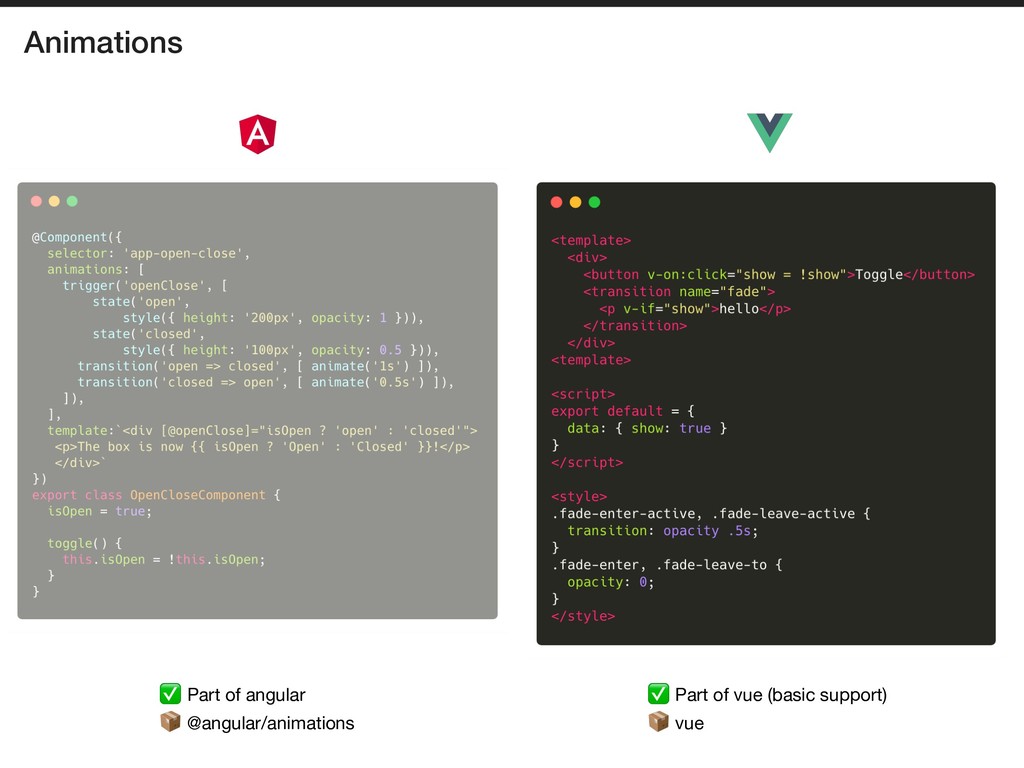Click the '.fade-enter, .fade-leave-to {' line
1024x768 pixels.
click(x=667, y=564)
